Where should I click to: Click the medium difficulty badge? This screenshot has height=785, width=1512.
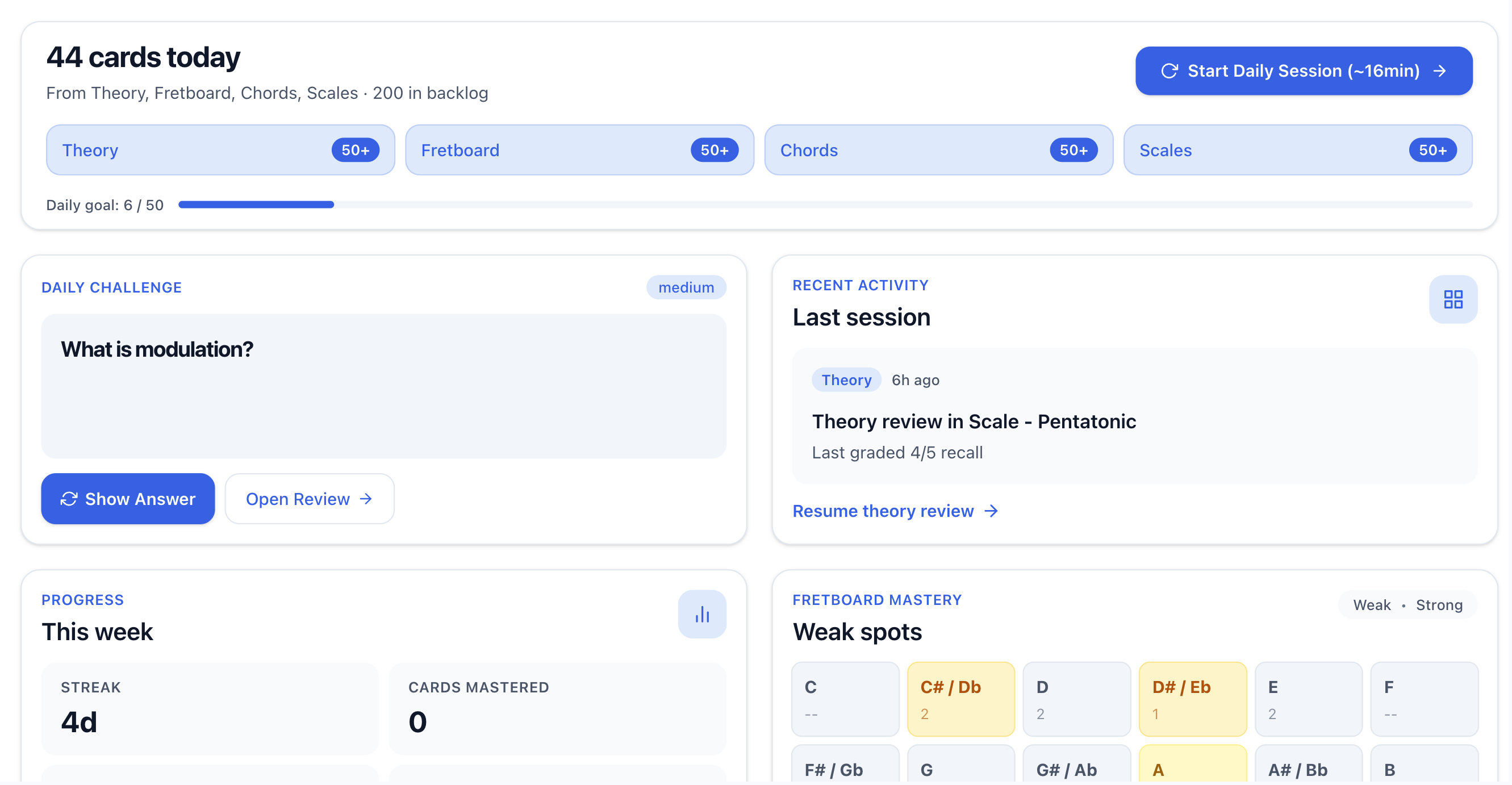[x=686, y=287]
